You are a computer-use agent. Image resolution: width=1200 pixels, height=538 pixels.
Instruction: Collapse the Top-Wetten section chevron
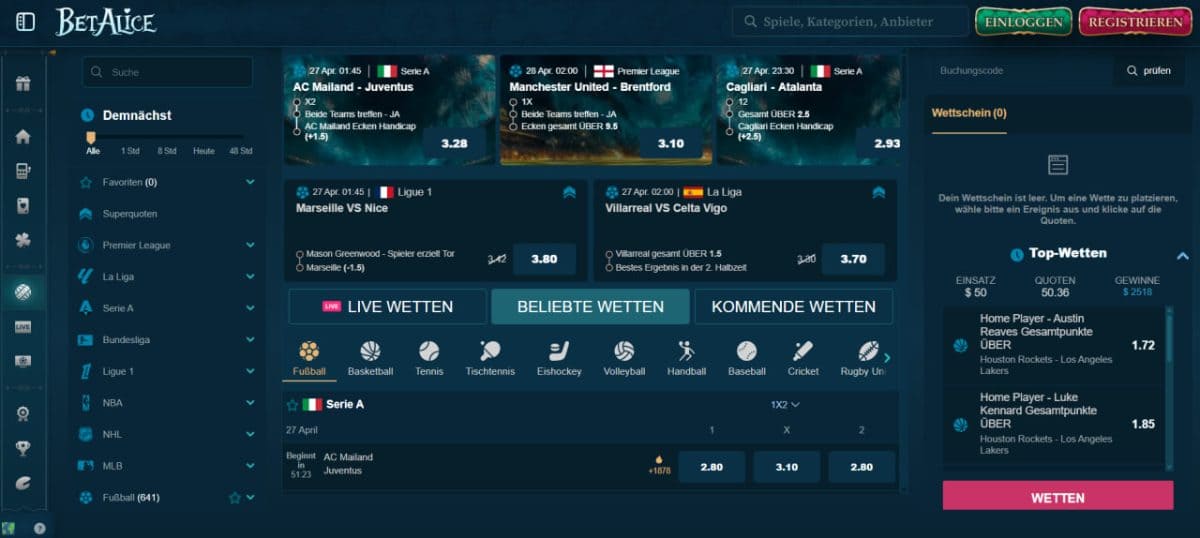click(1182, 255)
